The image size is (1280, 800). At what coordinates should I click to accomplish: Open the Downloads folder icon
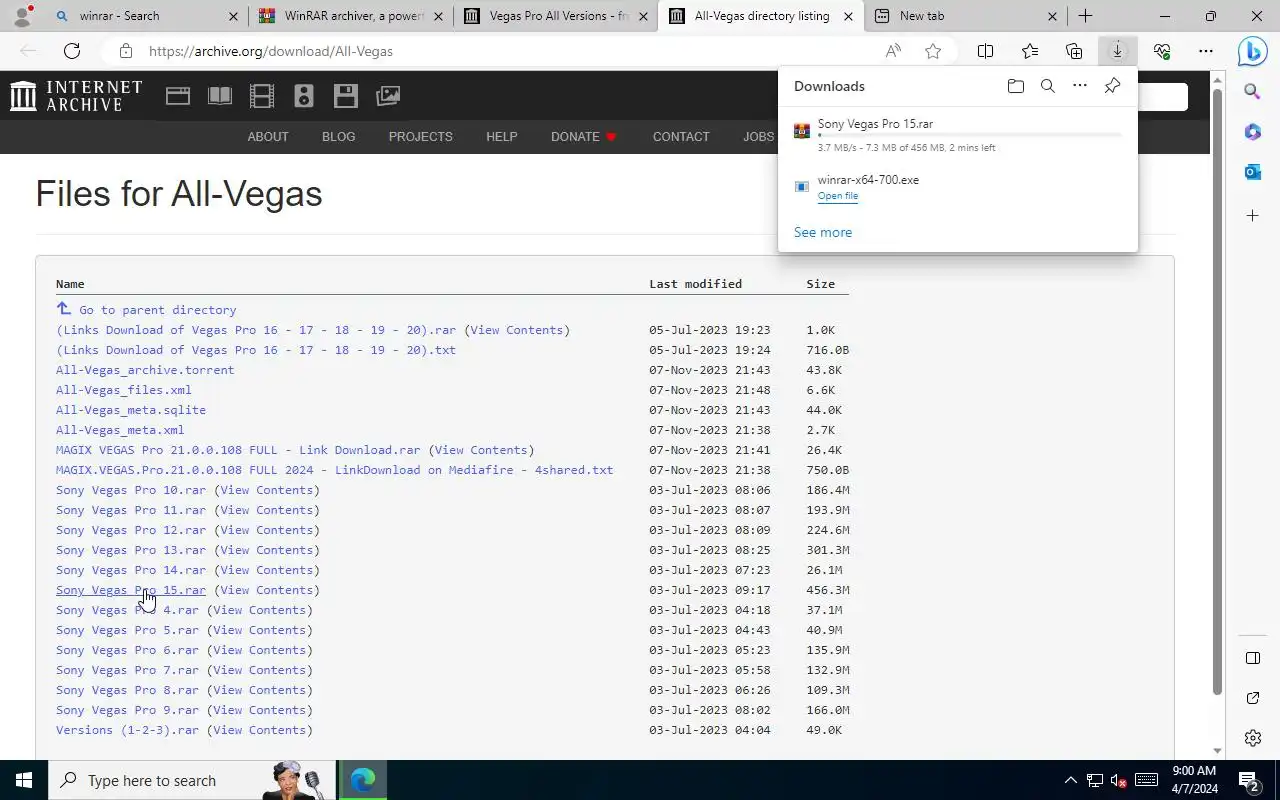[1016, 86]
